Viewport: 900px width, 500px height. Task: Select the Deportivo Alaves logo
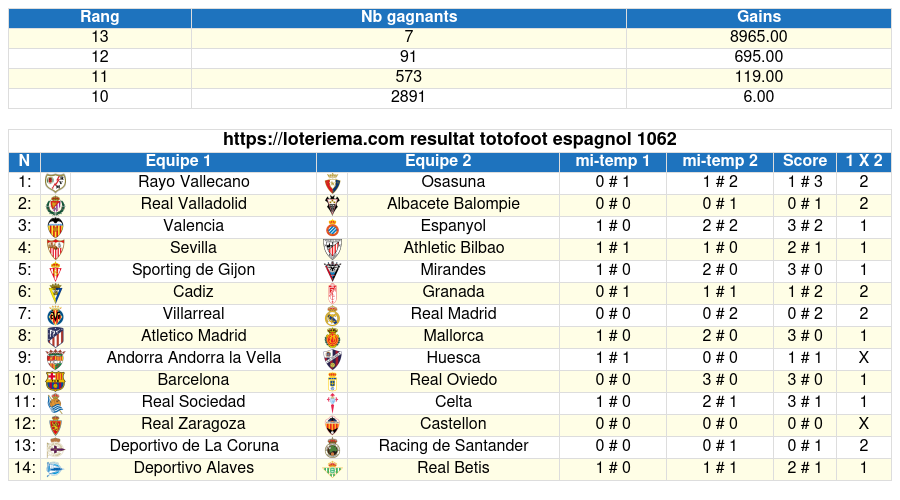[56, 470]
